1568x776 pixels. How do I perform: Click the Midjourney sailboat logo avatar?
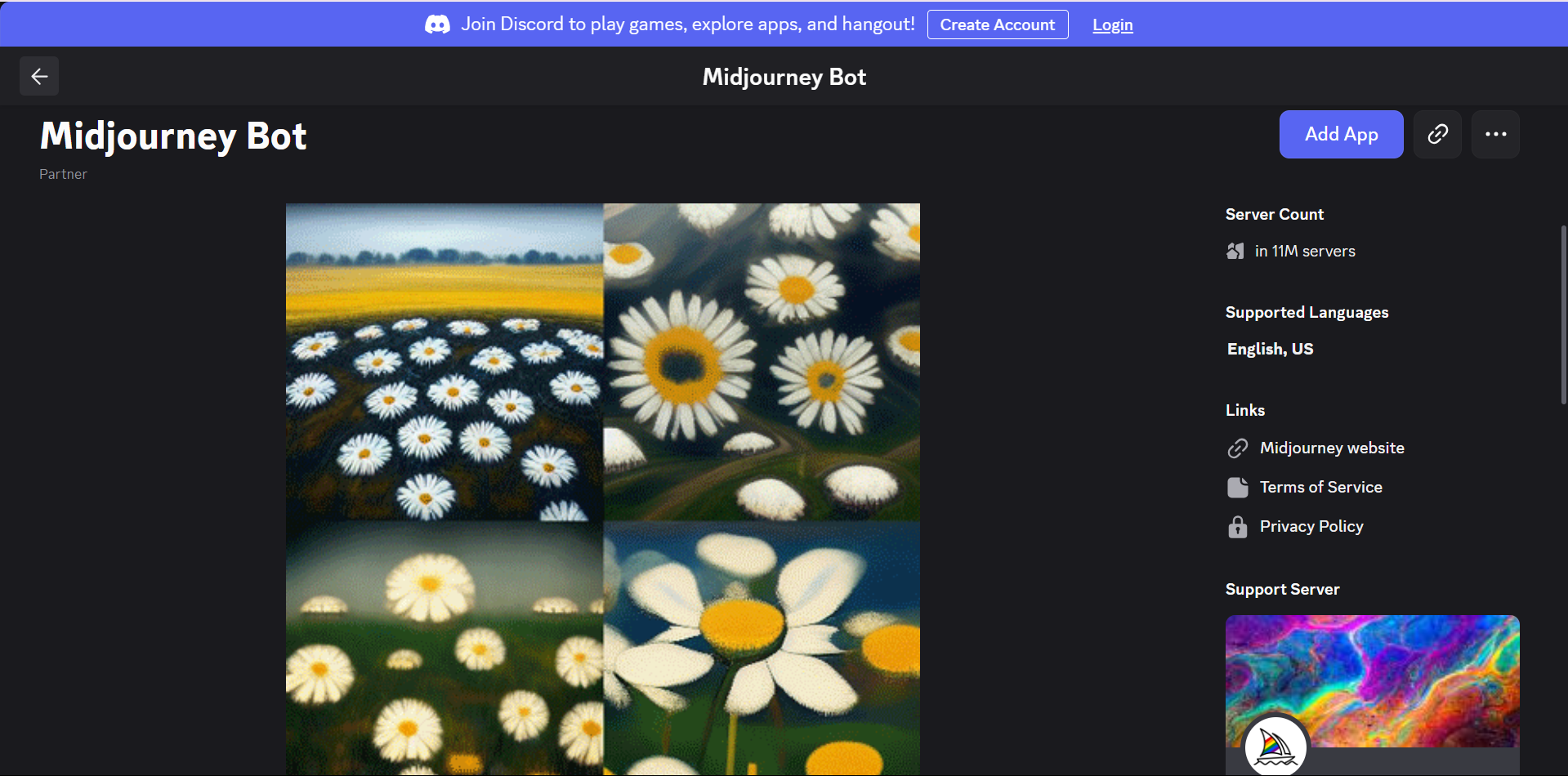click(1276, 744)
